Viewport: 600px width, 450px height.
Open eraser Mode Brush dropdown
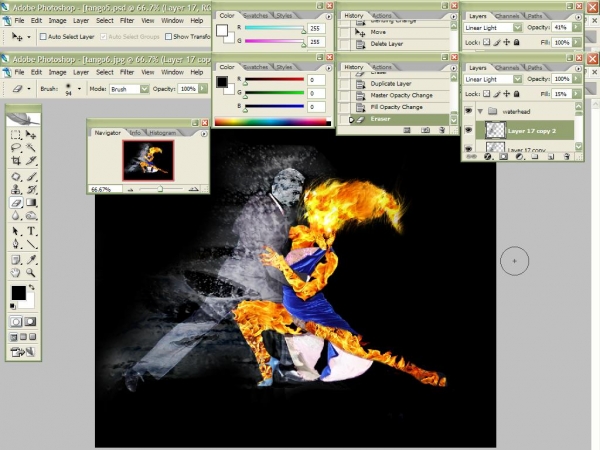[x=144, y=89]
